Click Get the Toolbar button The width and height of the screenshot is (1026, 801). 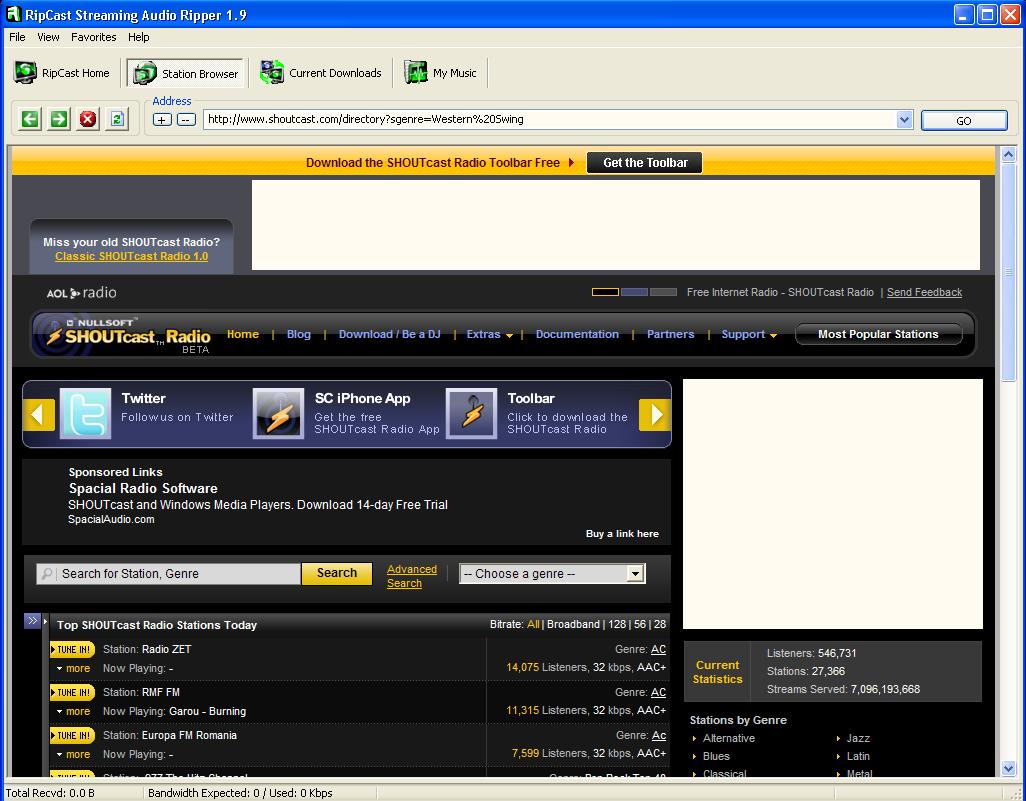(645, 162)
